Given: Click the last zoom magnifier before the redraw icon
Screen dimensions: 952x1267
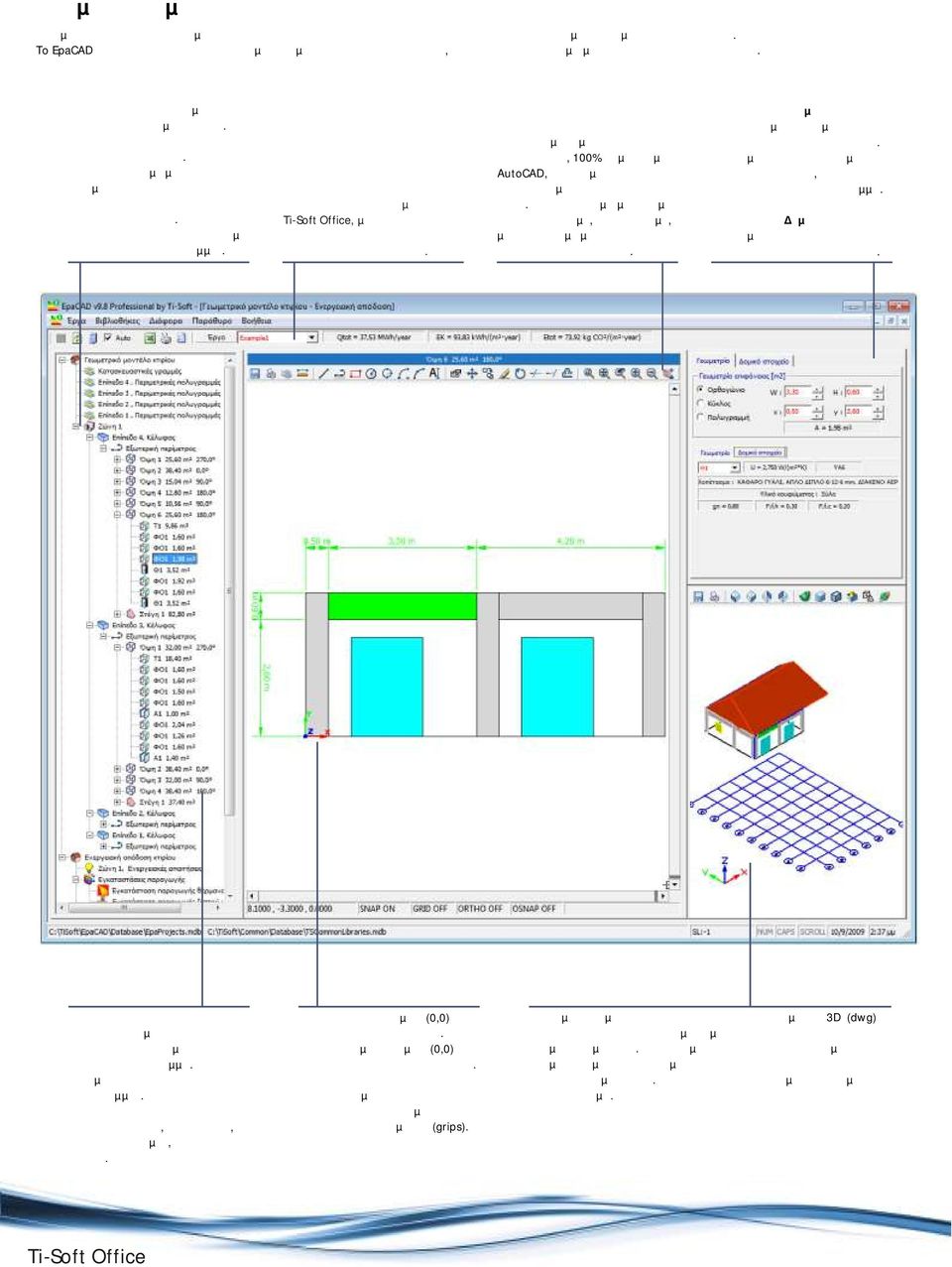Looking at the screenshot, I should pyautogui.click(x=651, y=373).
